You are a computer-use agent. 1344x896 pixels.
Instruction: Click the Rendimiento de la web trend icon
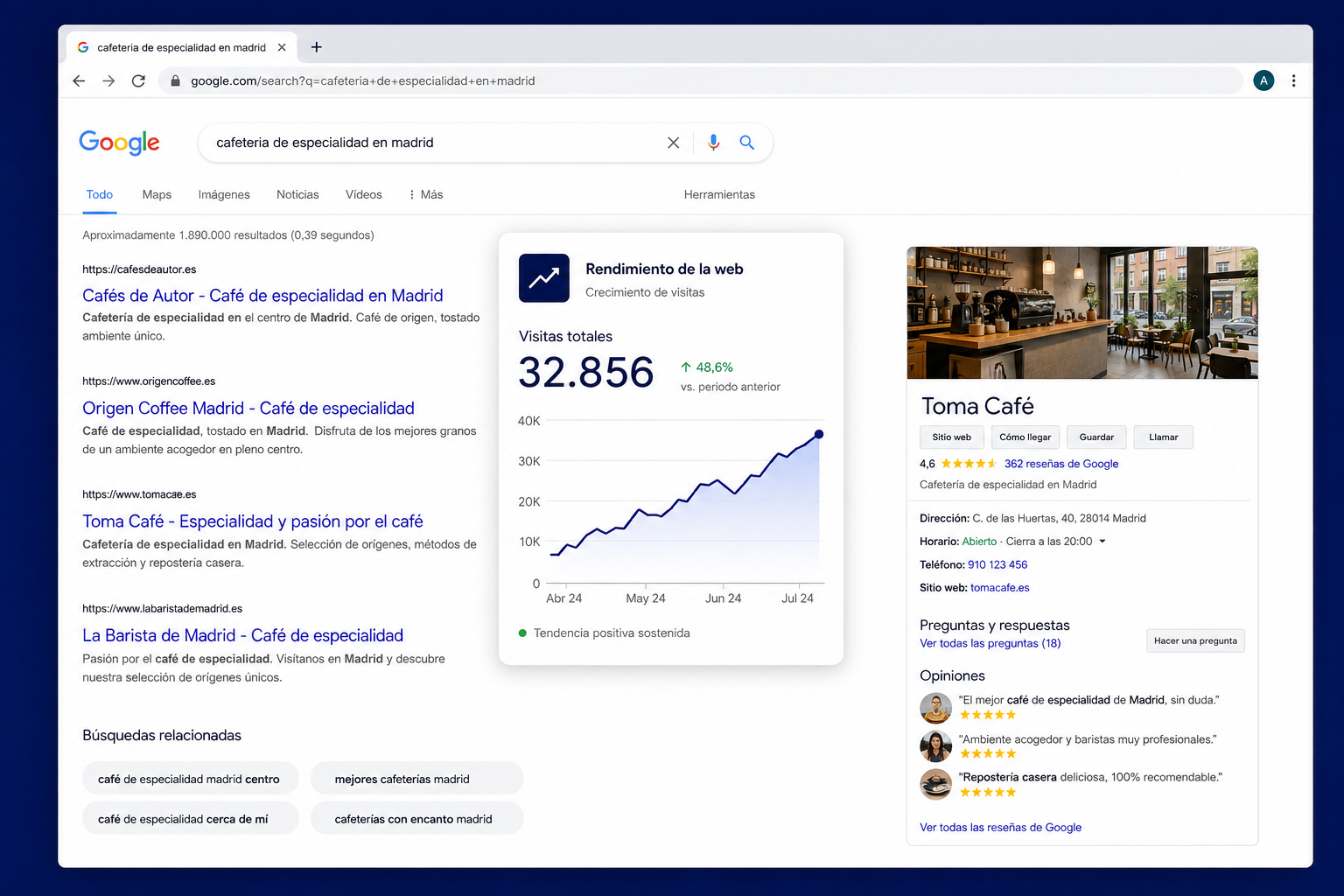click(544, 278)
